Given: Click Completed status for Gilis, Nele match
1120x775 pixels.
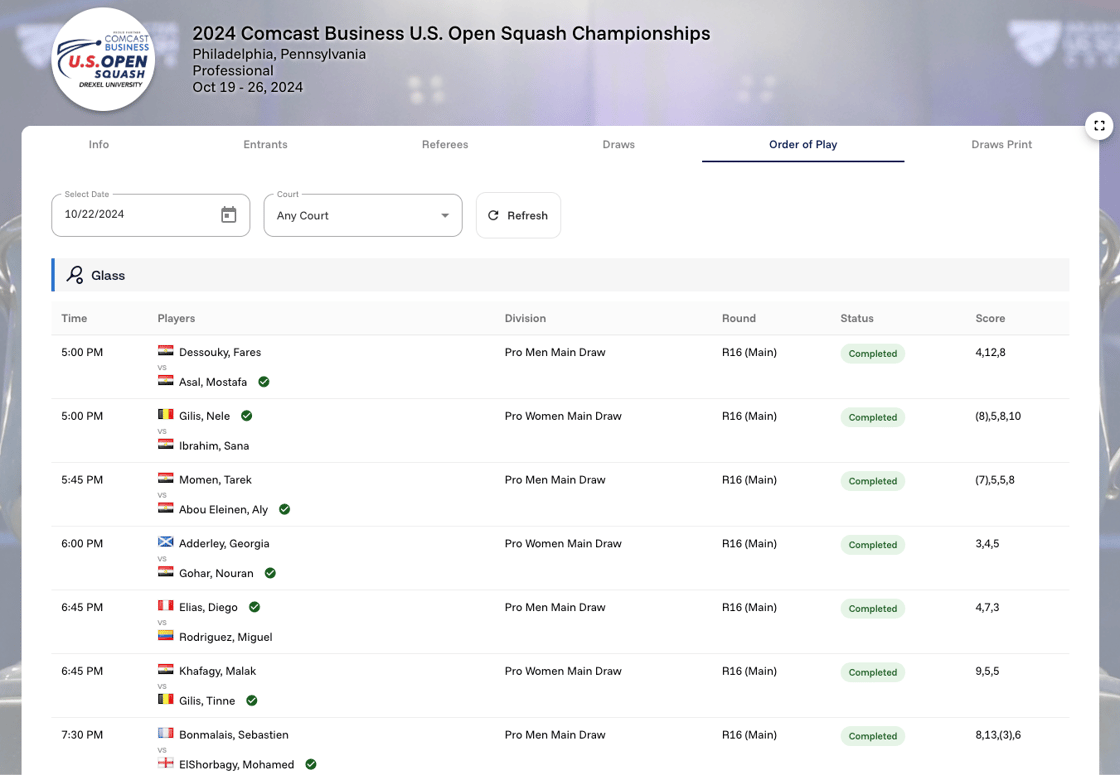Looking at the screenshot, I should tap(872, 417).
